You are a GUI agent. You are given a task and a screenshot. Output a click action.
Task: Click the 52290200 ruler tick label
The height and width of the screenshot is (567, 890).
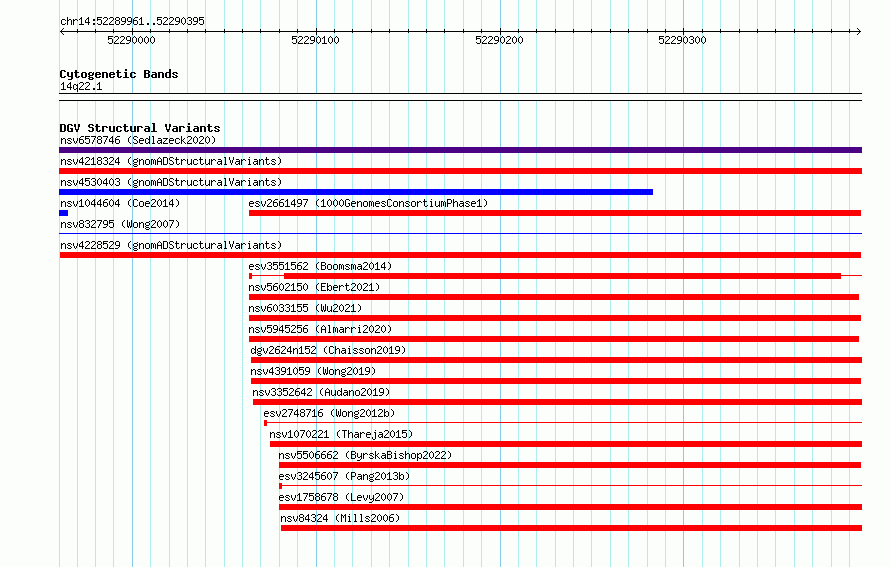tap(499, 40)
